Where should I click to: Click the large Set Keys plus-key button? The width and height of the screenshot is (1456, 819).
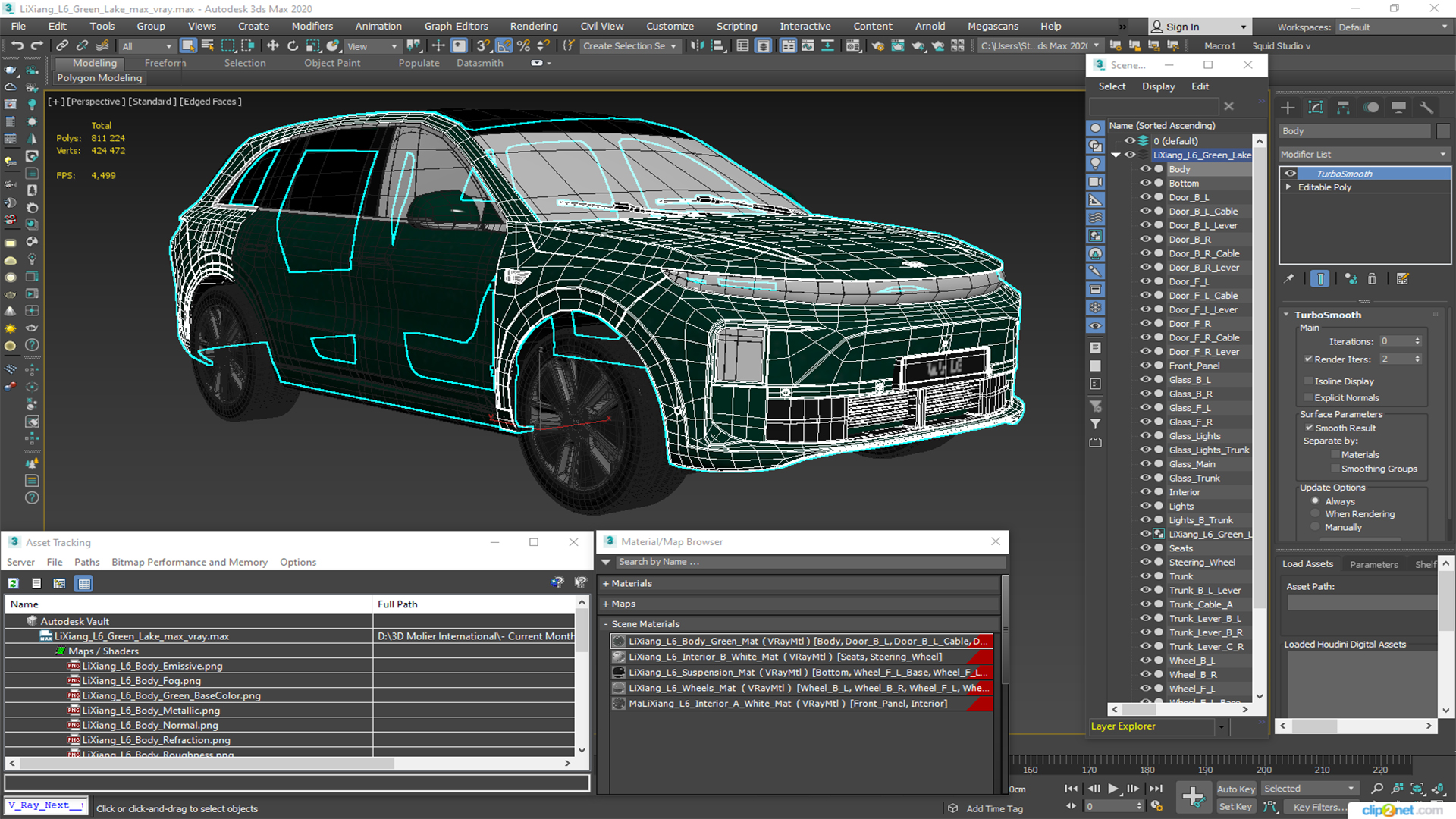coord(1193,797)
